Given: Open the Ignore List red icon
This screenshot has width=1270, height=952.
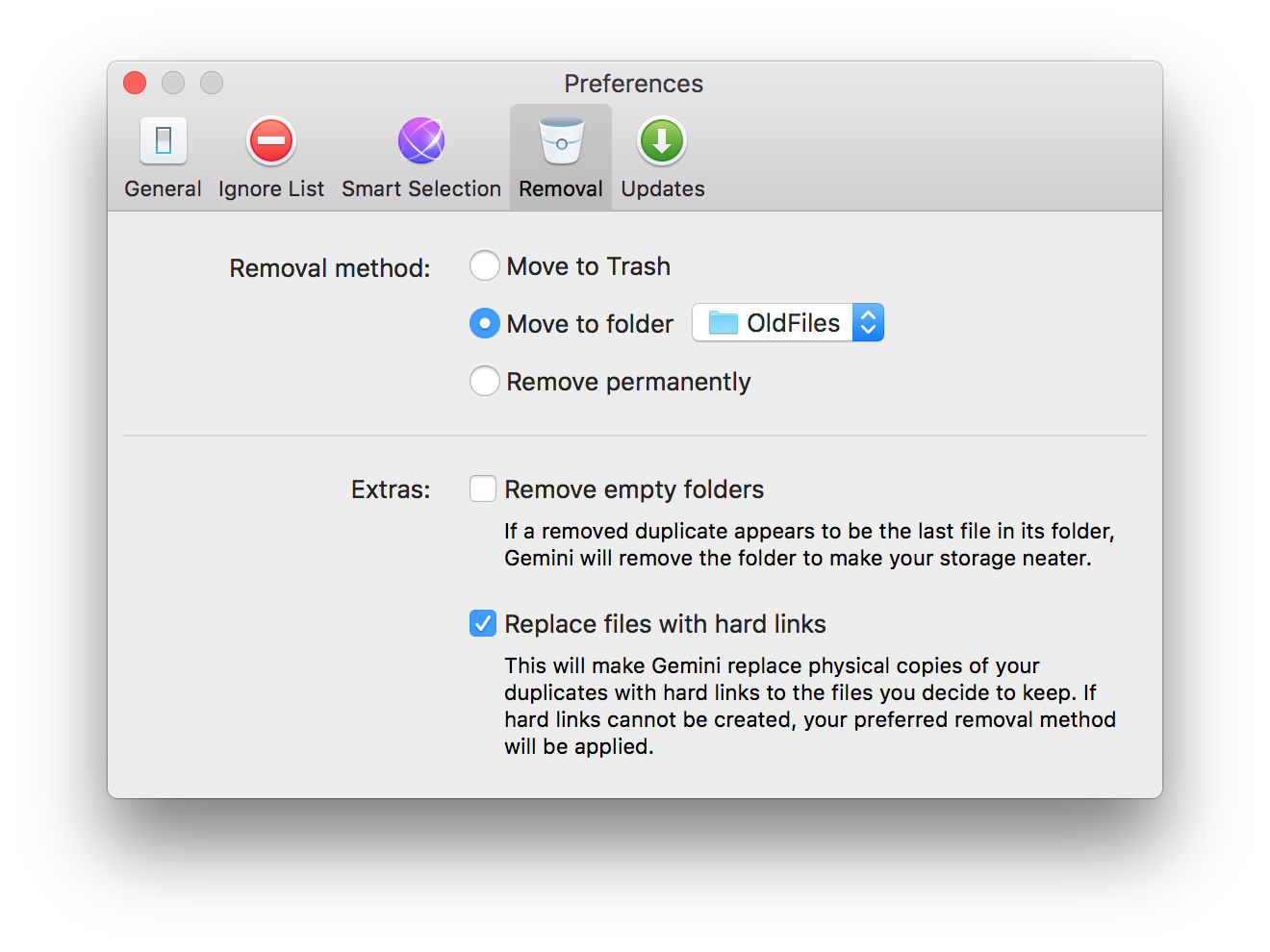Looking at the screenshot, I should pos(271,141).
